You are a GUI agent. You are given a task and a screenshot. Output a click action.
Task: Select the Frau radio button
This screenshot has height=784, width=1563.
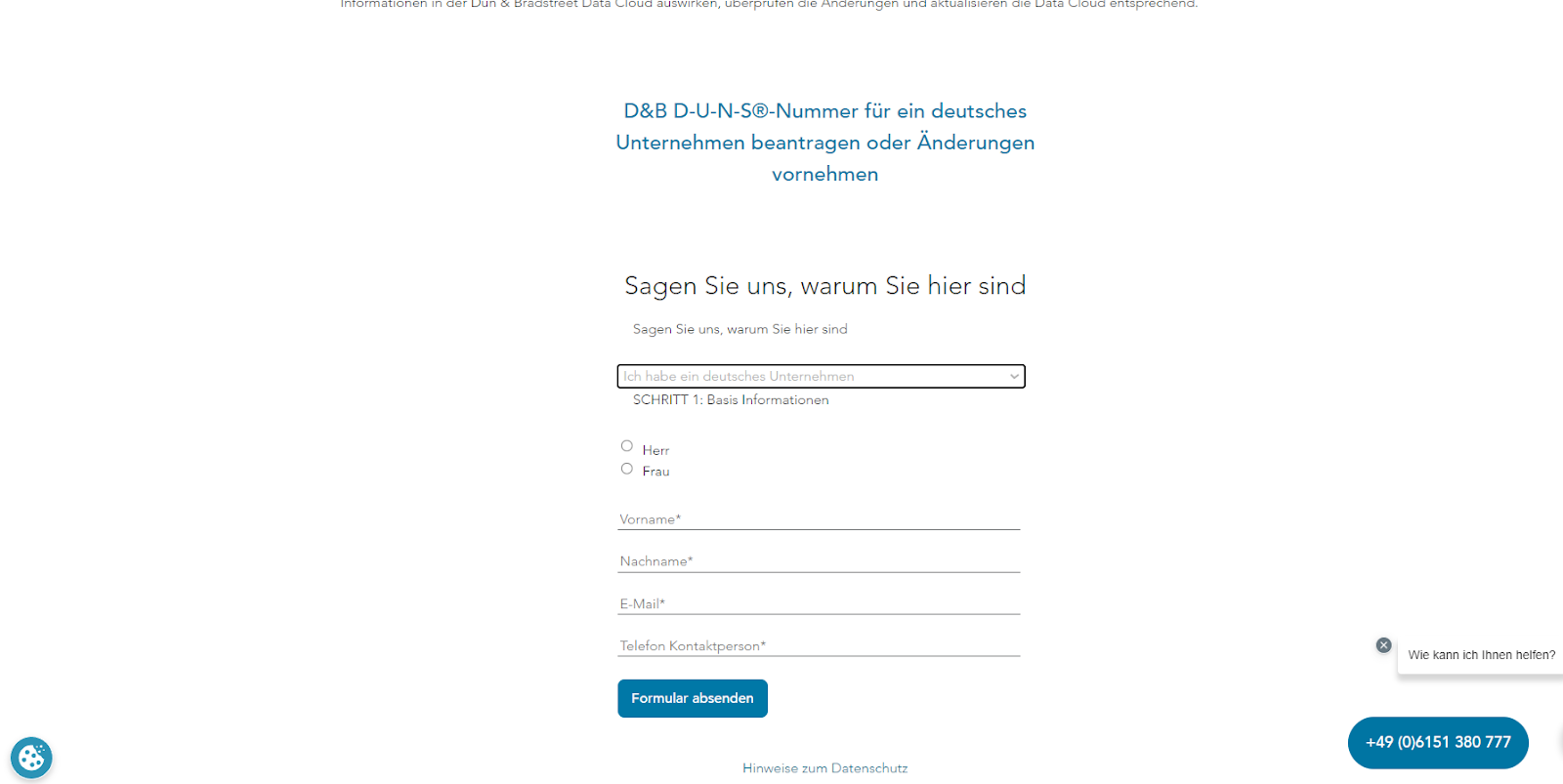(x=627, y=469)
